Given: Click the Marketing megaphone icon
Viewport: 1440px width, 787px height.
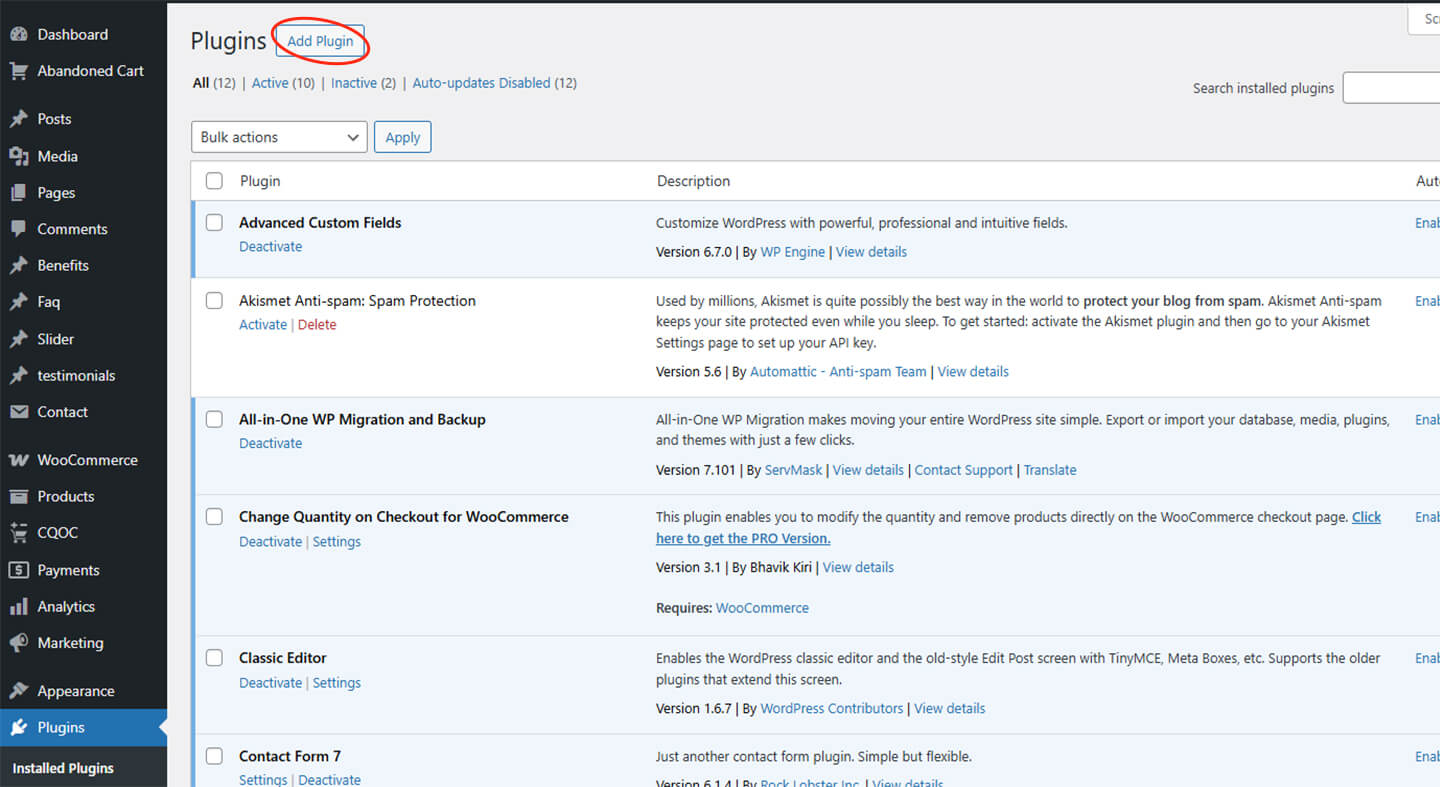Looking at the screenshot, I should click(18, 643).
